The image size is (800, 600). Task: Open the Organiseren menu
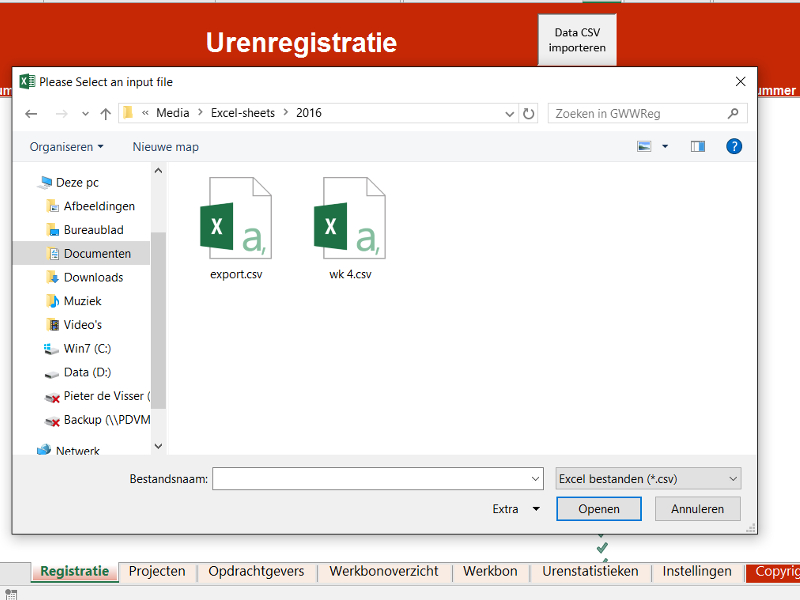(66, 147)
